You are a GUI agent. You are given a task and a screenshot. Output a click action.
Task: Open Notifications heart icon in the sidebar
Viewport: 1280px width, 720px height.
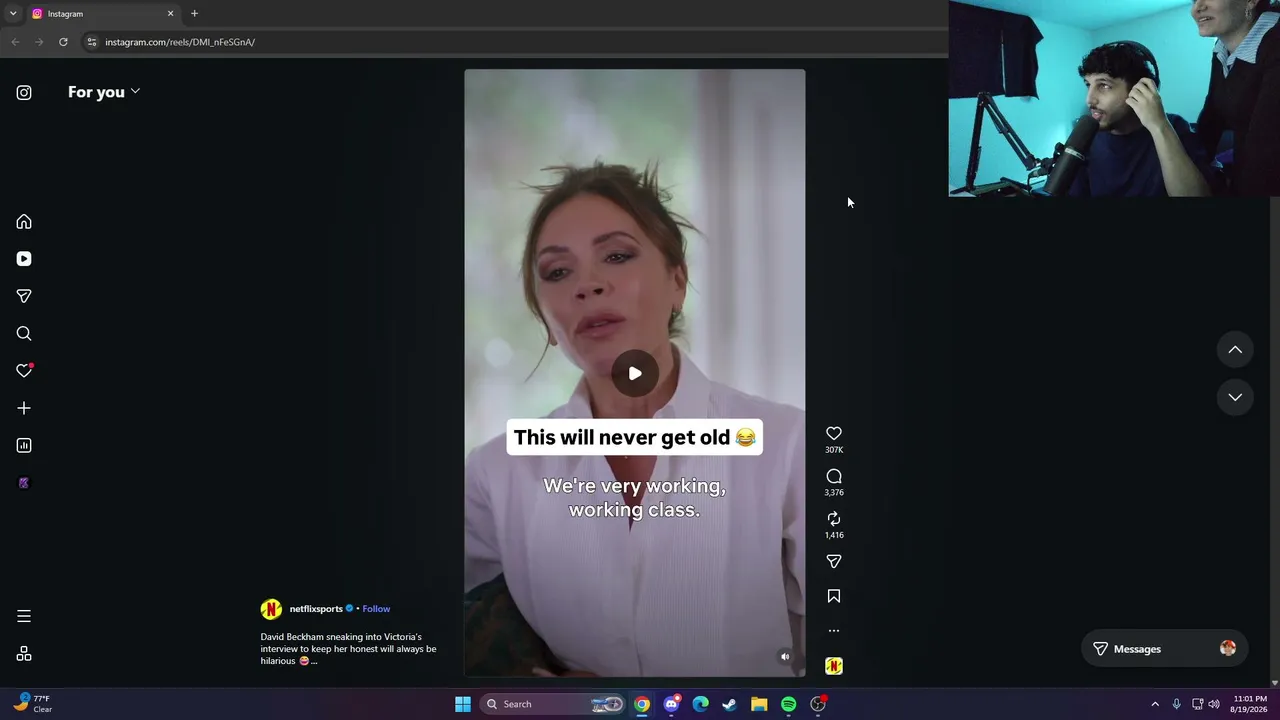click(24, 371)
